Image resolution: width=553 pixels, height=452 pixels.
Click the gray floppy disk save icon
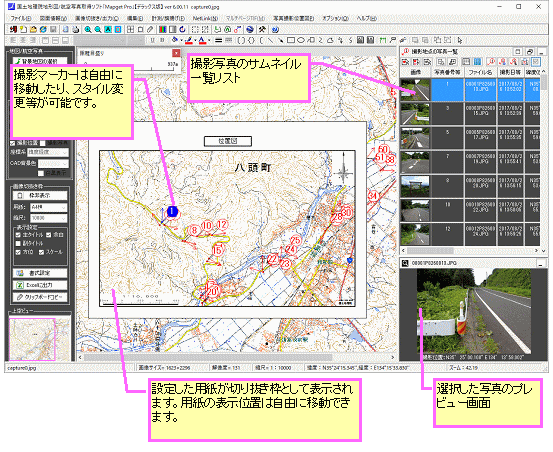(53, 30)
